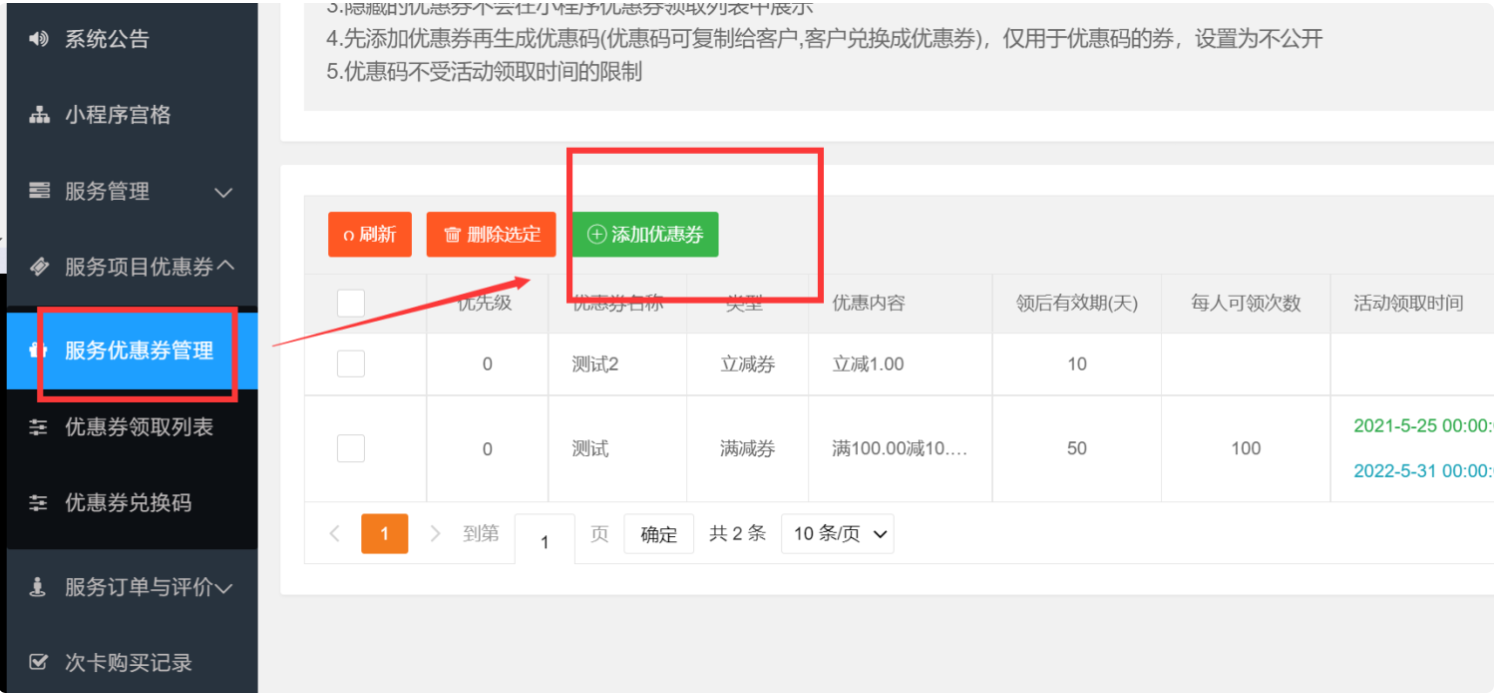Click the 满100.00减10… content cell
The width and height of the screenshot is (1494, 698).
pyautogui.click(x=900, y=449)
